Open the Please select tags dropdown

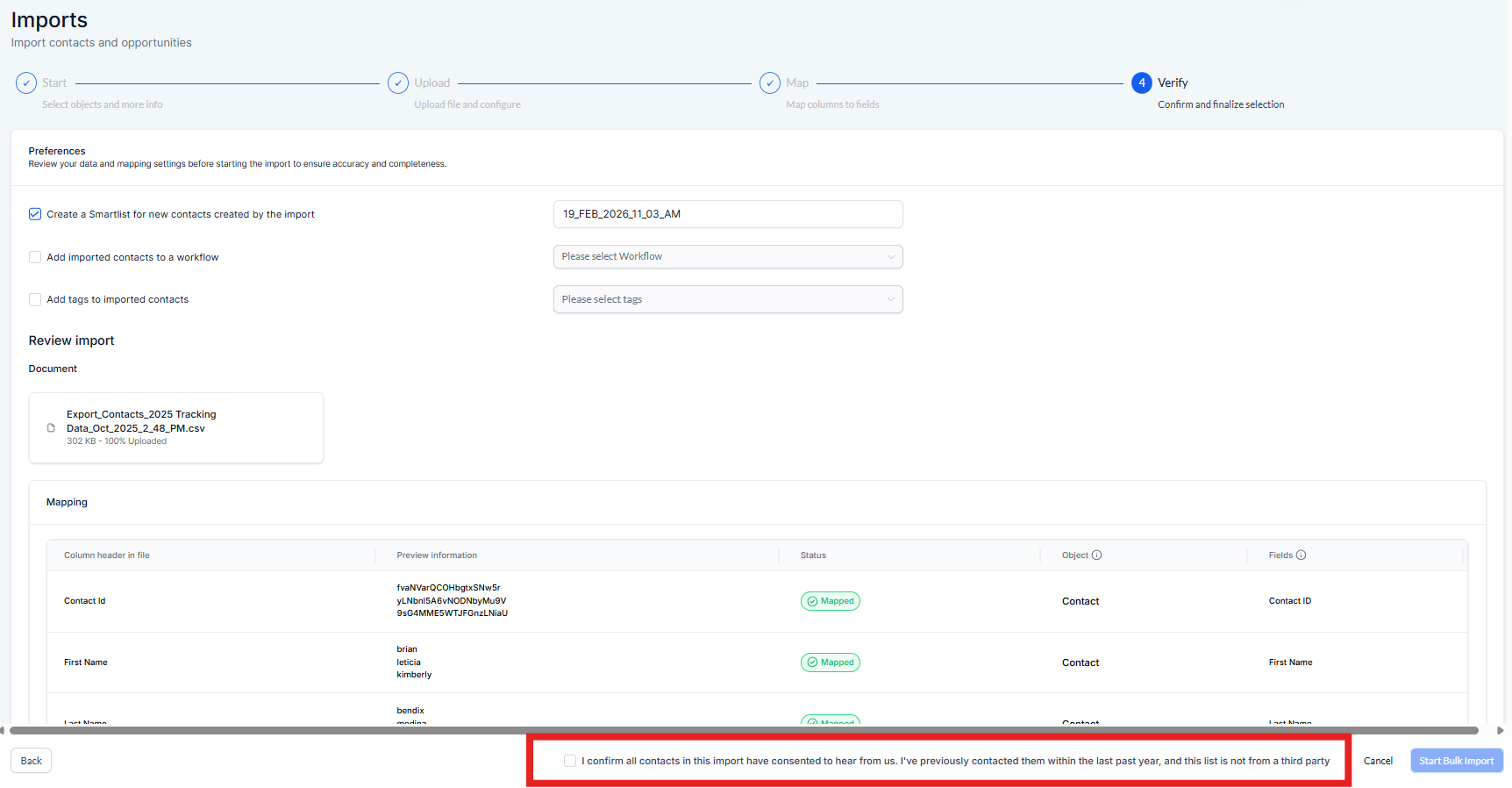click(728, 299)
